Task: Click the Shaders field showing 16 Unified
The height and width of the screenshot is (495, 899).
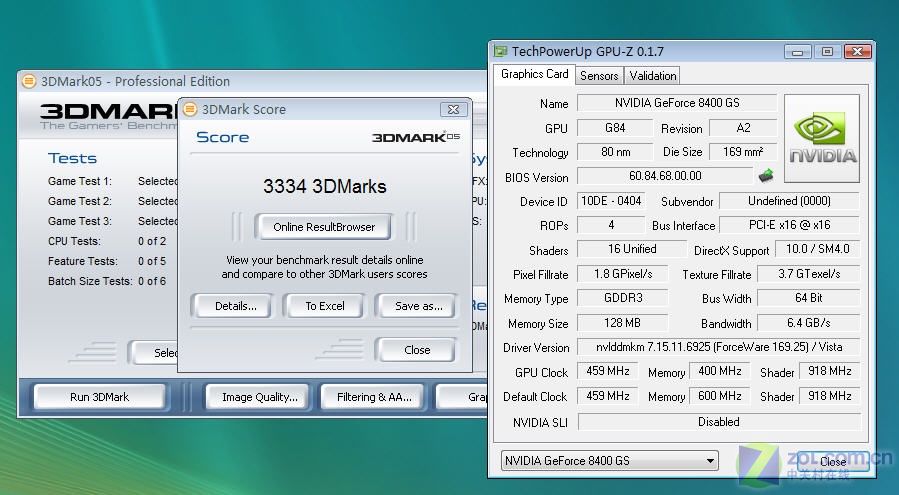Action: pos(632,249)
